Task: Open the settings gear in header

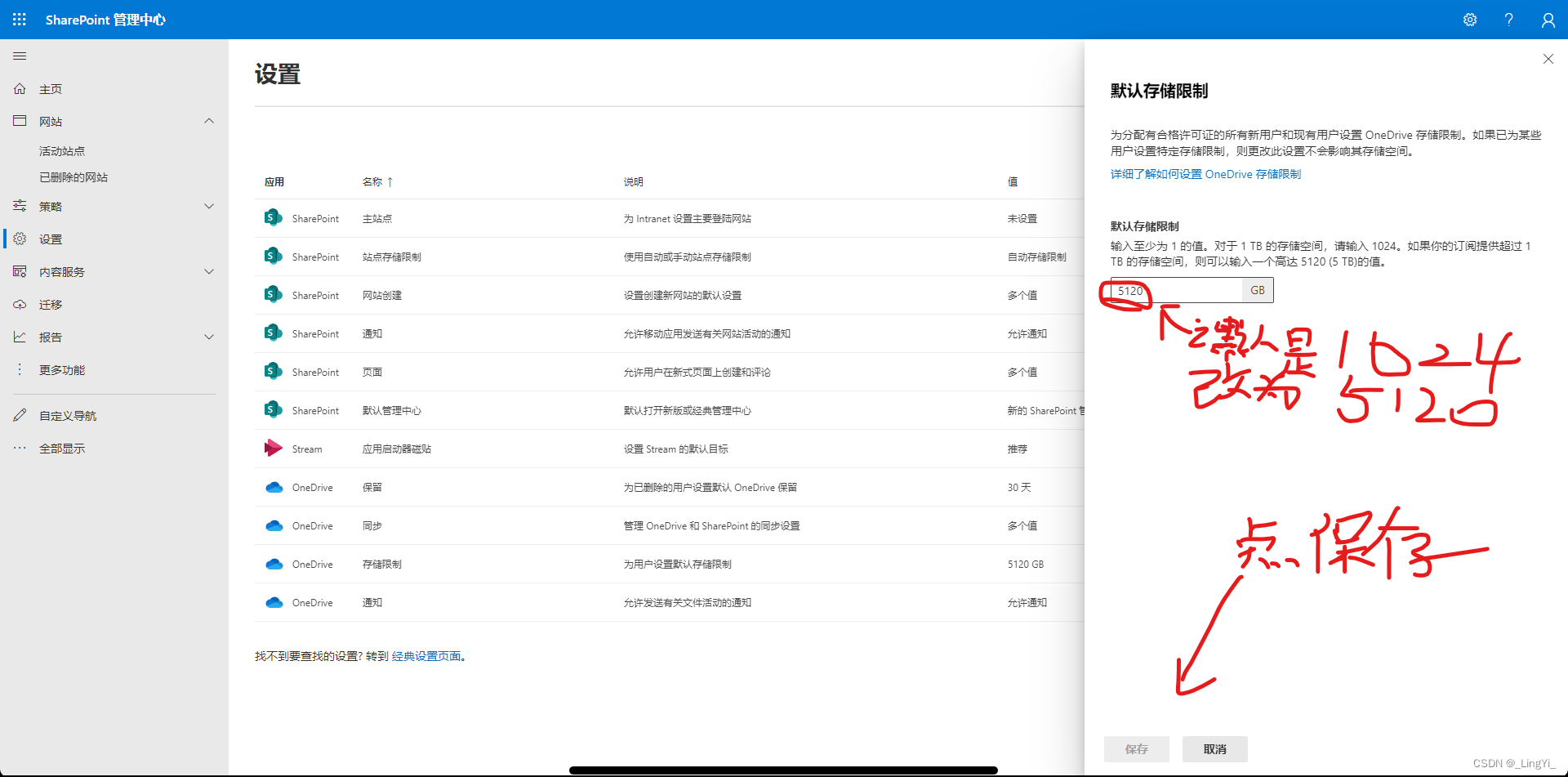Action: click(x=1470, y=20)
